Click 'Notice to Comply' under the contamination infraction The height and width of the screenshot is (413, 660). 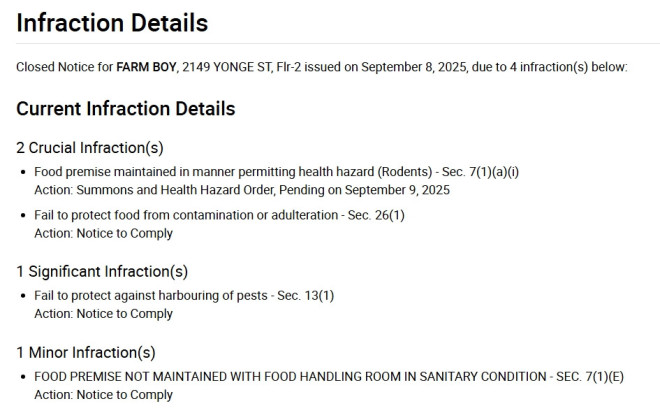click(124, 233)
